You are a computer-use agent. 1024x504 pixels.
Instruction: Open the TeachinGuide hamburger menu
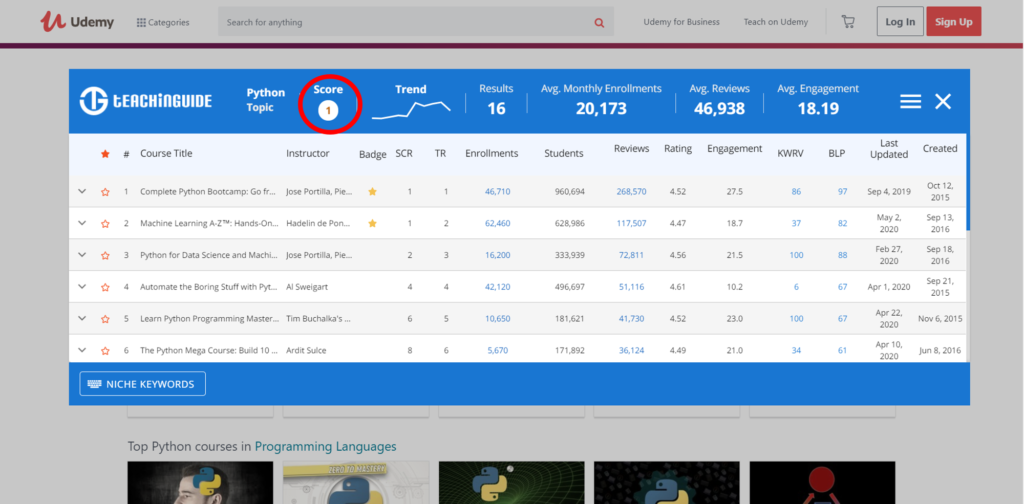coord(910,101)
